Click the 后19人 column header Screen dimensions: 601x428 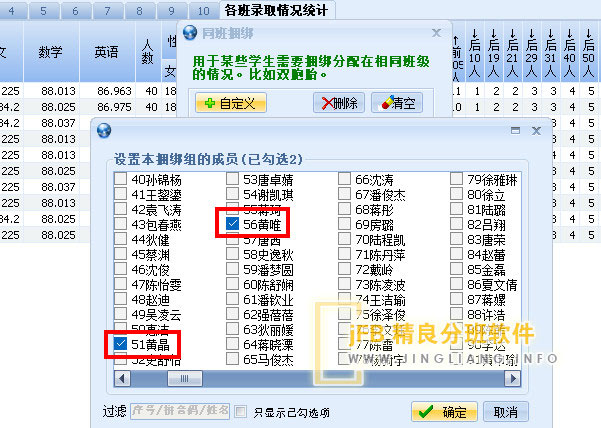[494, 52]
